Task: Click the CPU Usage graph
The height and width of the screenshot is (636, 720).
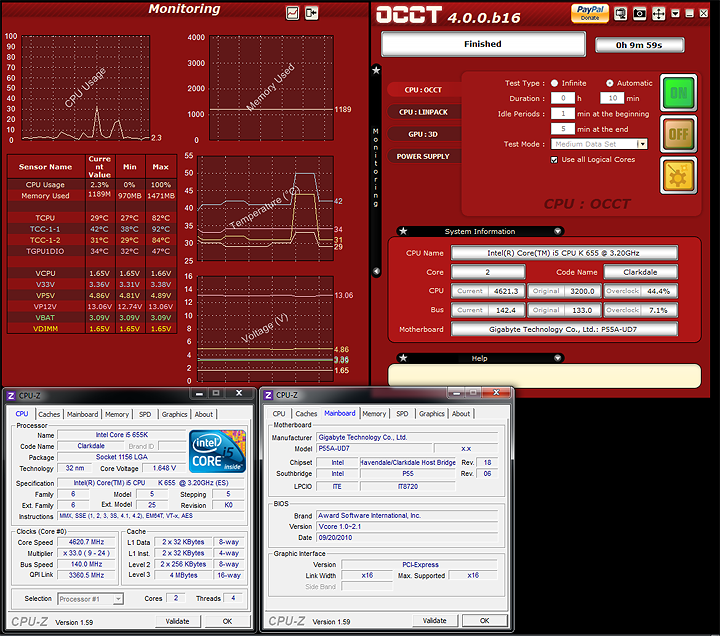Action: [x=85, y=88]
